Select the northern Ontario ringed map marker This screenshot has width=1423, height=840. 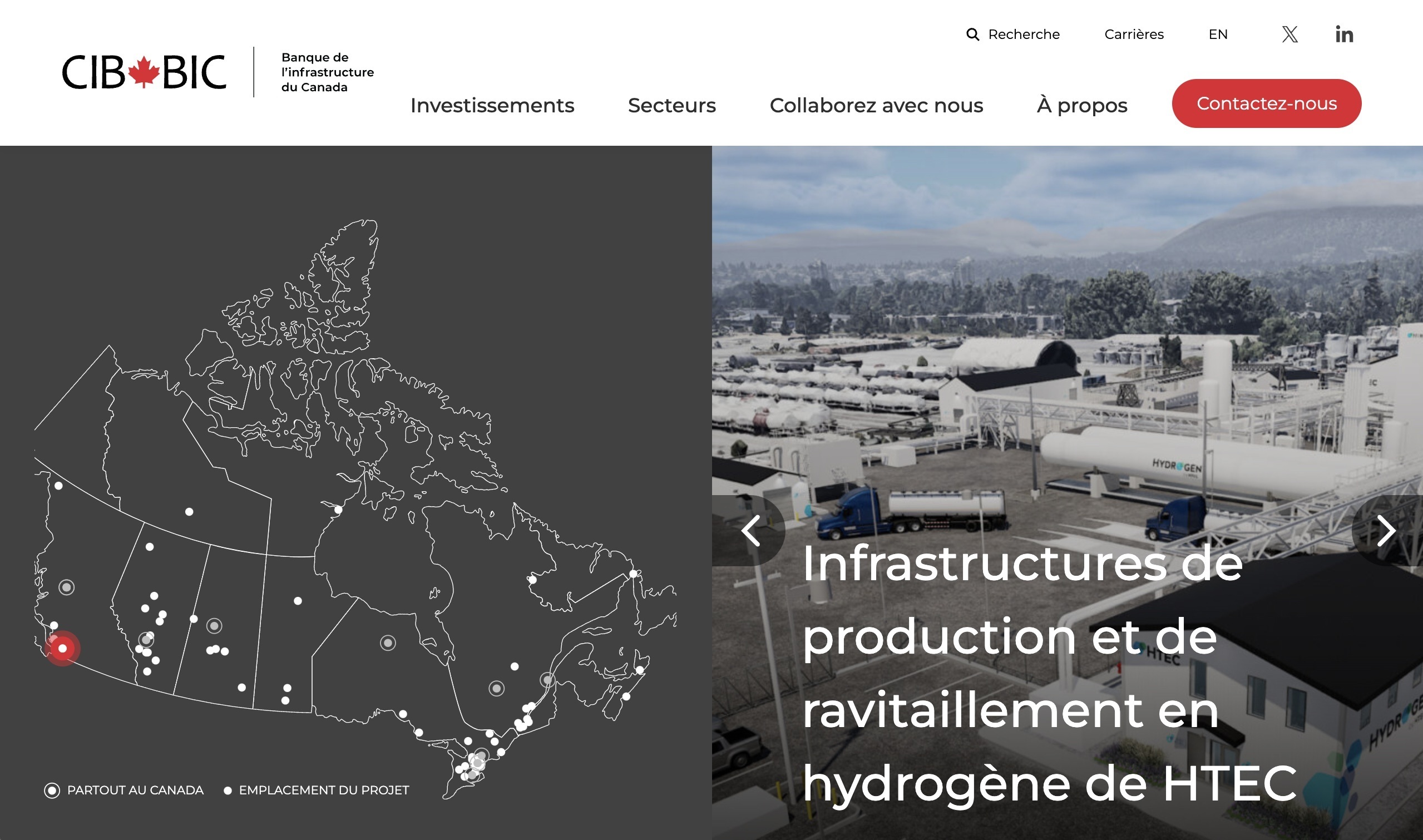click(x=388, y=643)
